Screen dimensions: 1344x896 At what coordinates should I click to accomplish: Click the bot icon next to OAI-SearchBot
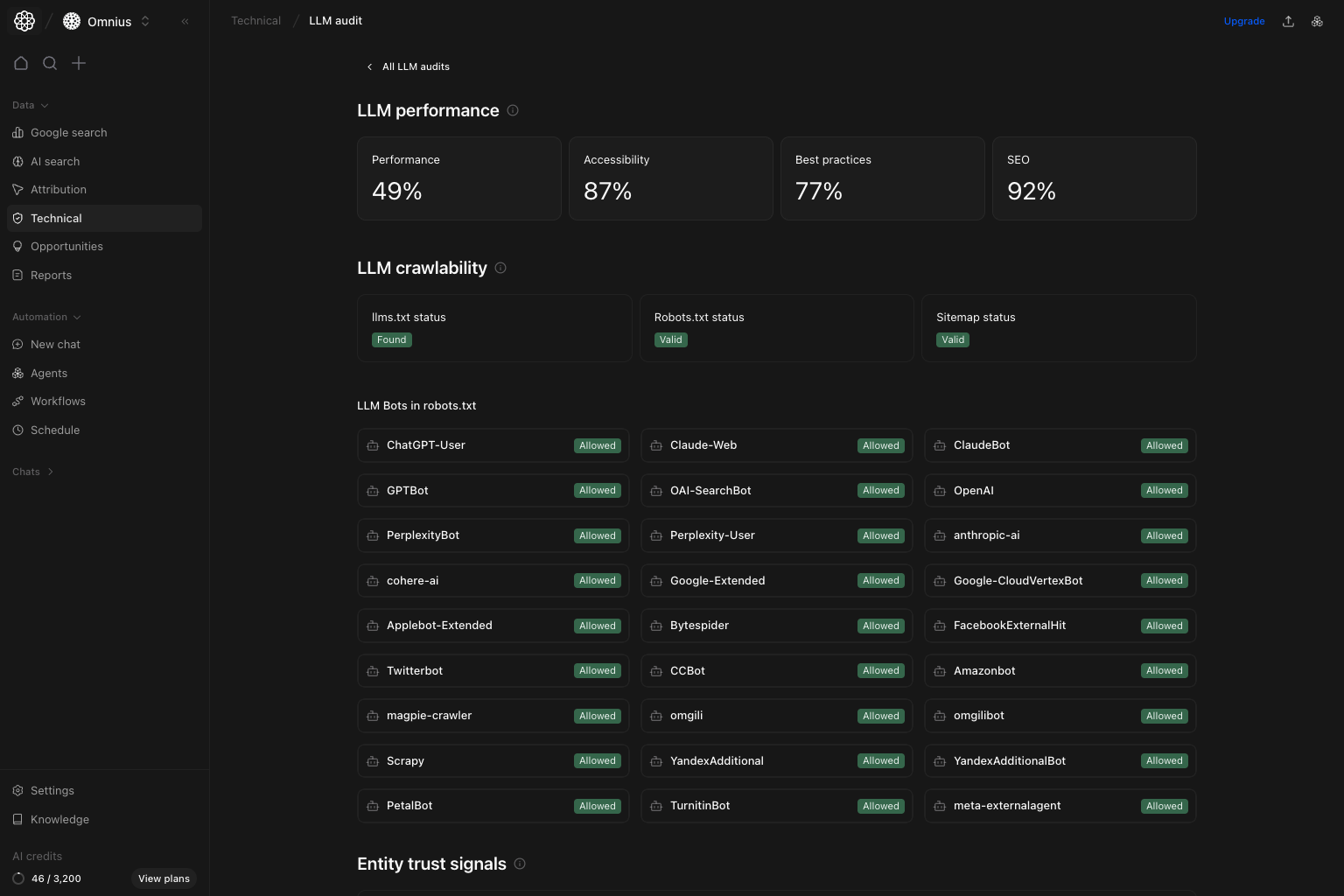[656, 491]
